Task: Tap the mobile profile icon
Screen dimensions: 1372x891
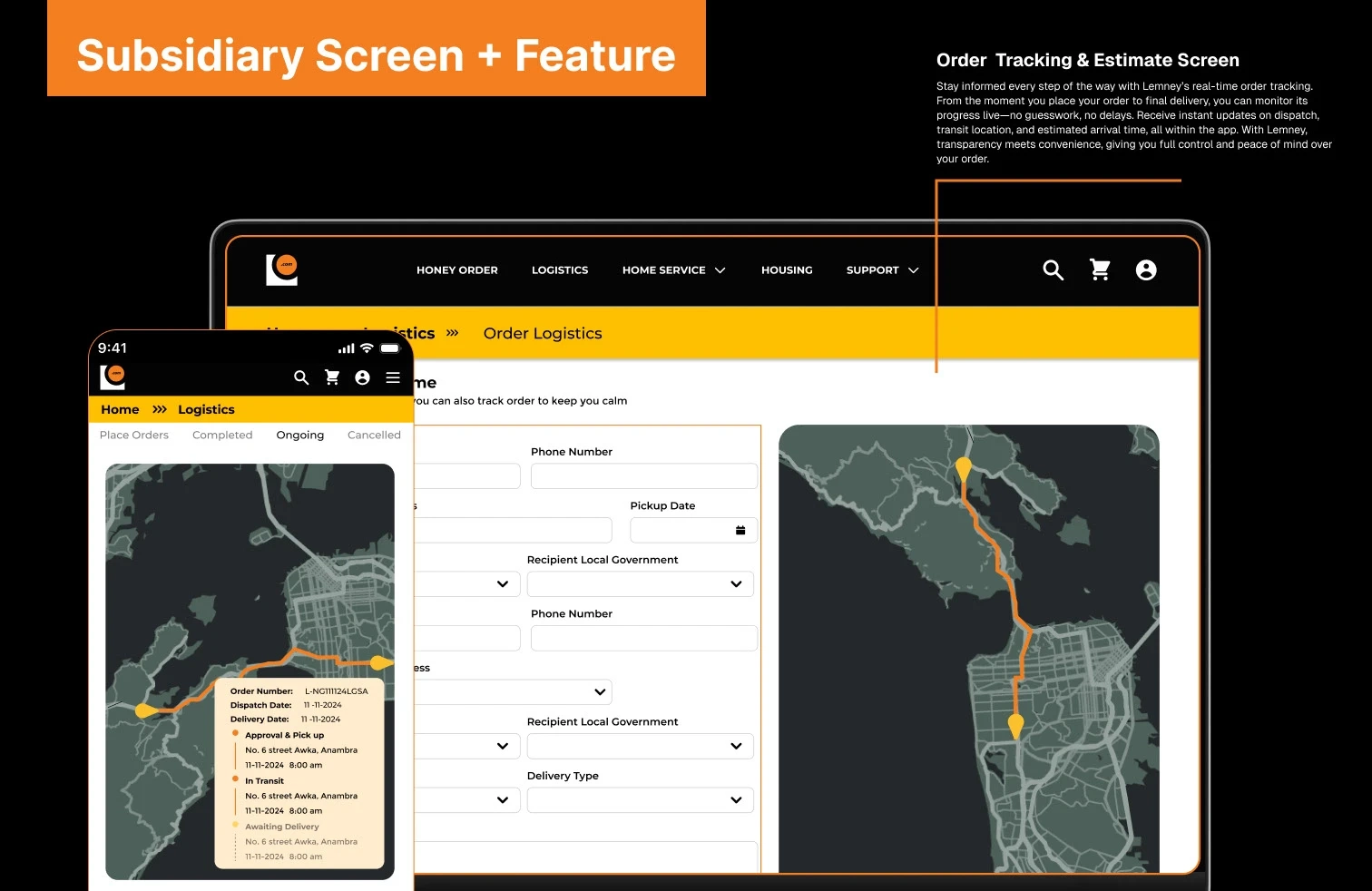Action: tap(362, 377)
